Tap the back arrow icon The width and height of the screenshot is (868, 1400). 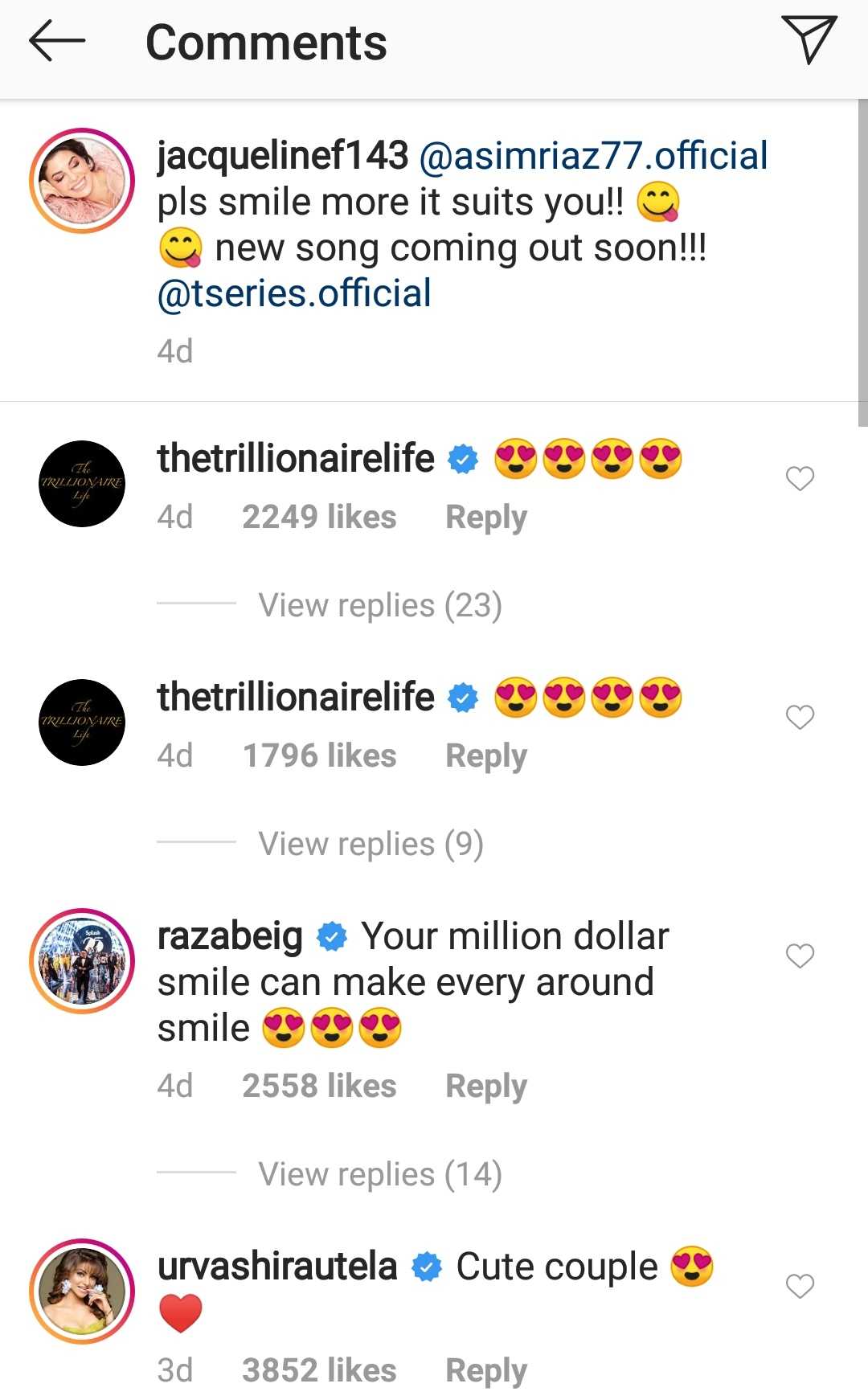click(56, 42)
